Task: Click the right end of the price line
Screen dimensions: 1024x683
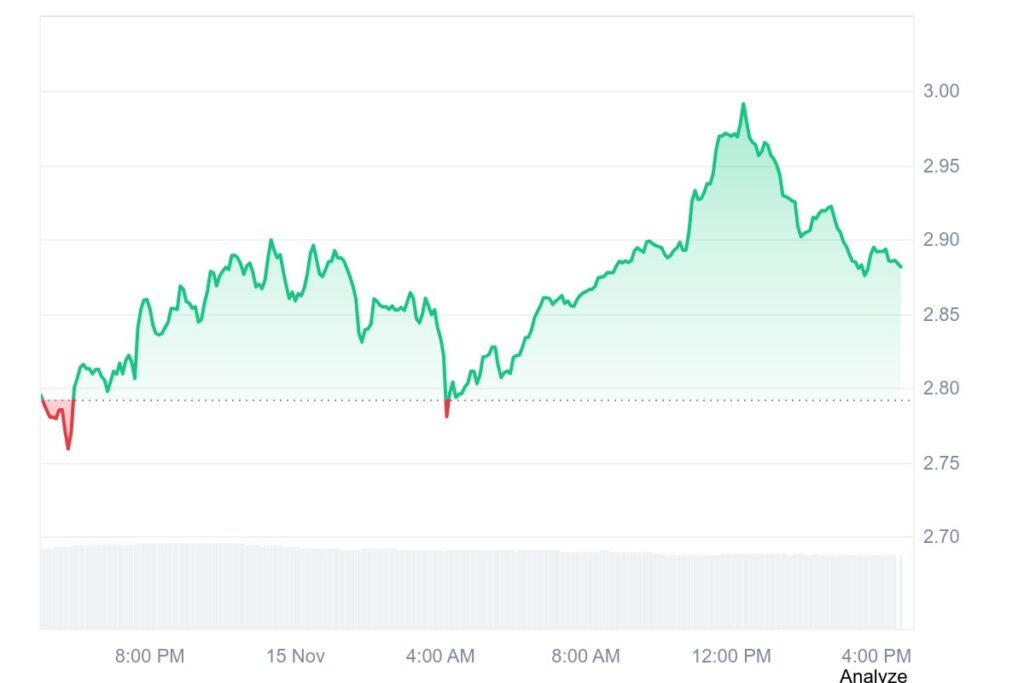Action: [x=901, y=267]
